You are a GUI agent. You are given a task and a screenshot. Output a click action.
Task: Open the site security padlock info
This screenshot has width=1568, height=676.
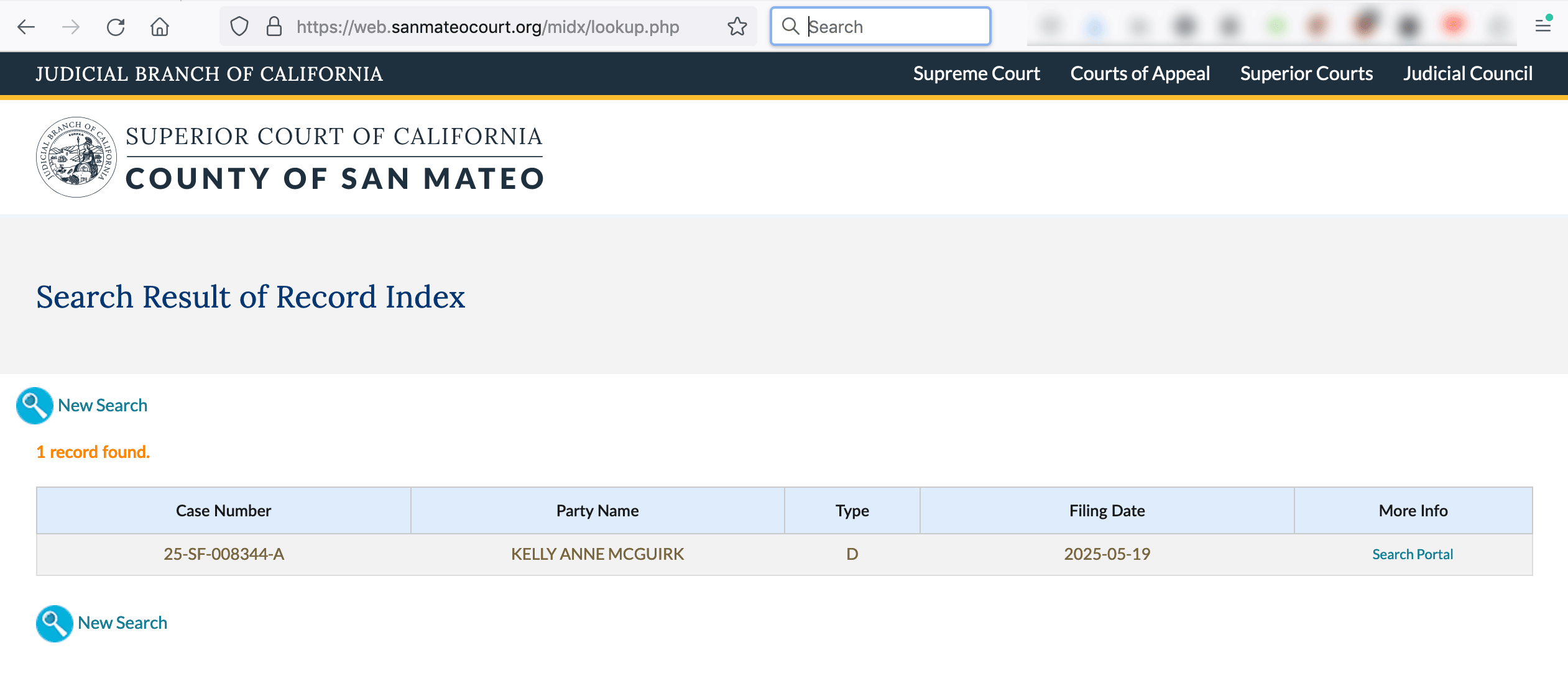(274, 27)
